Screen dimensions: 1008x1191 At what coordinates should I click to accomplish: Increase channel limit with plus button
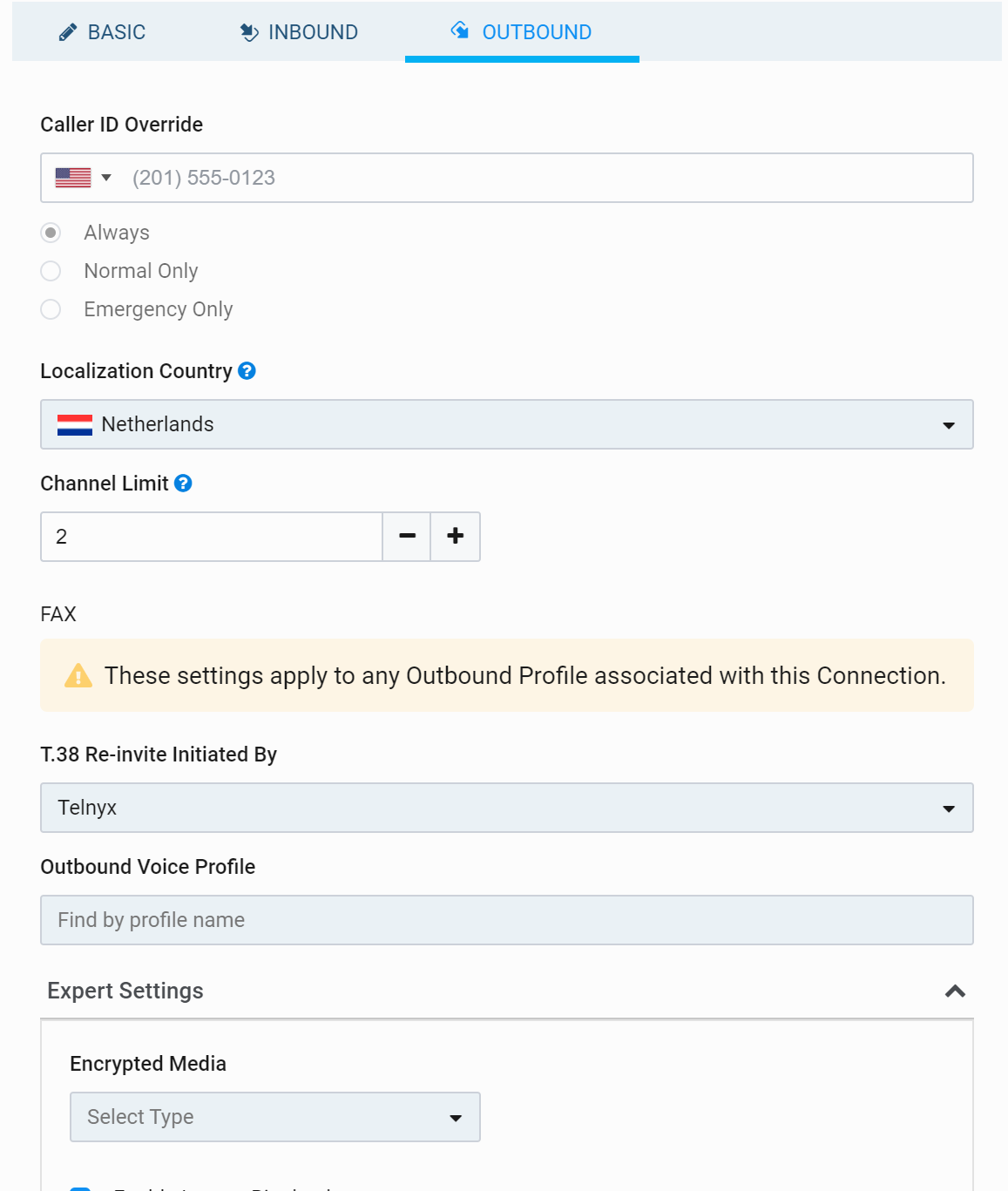(x=456, y=537)
